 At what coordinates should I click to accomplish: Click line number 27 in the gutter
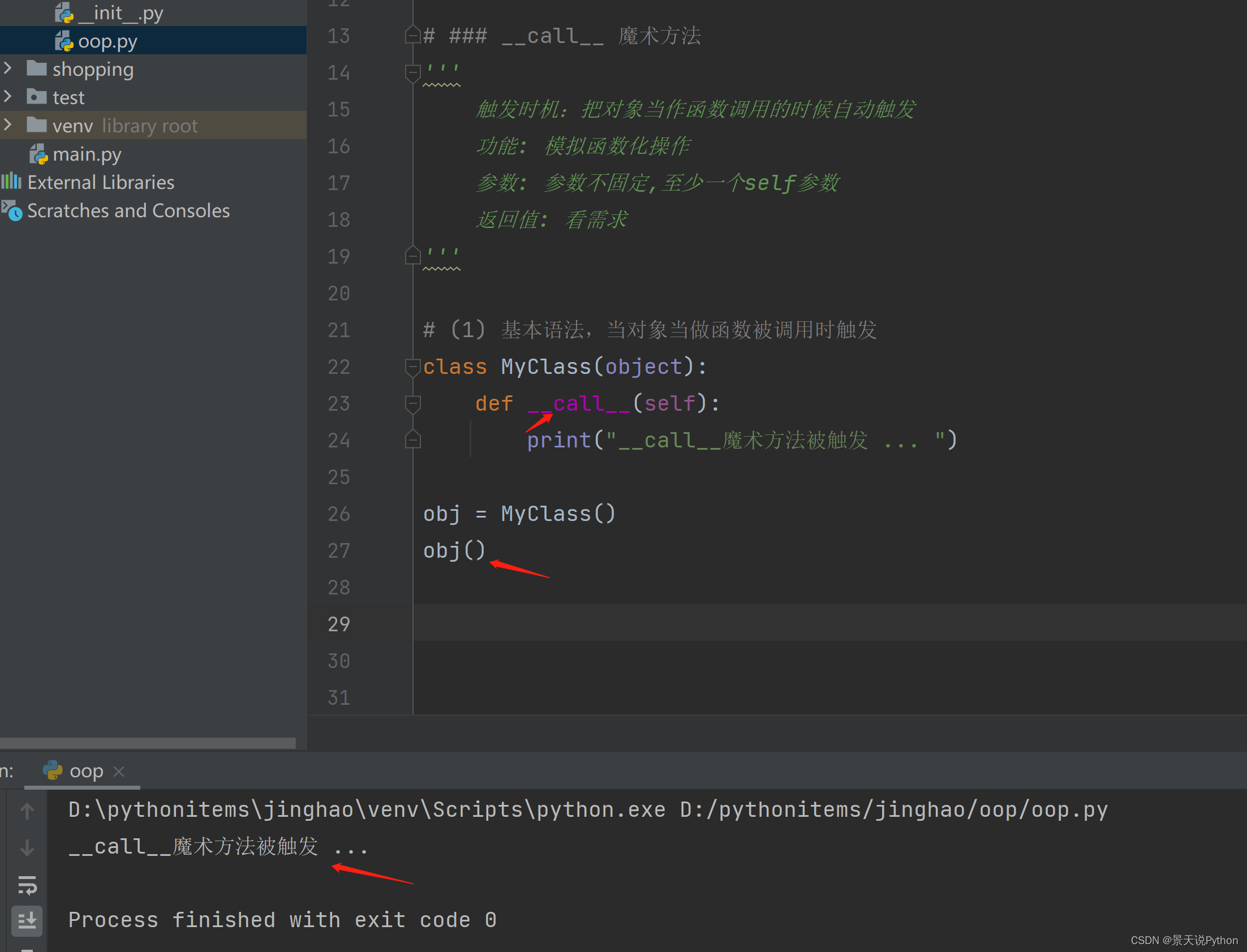pos(338,550)
